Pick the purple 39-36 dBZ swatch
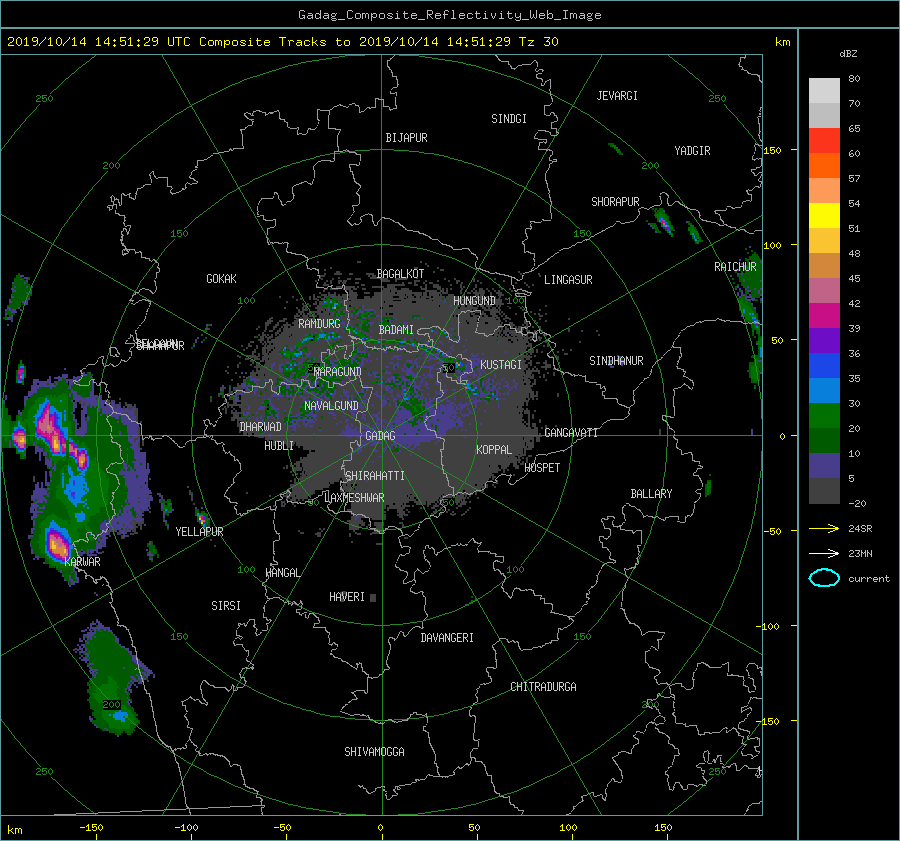The width and height of the screenshot is (900, 841). pos(824,341)
